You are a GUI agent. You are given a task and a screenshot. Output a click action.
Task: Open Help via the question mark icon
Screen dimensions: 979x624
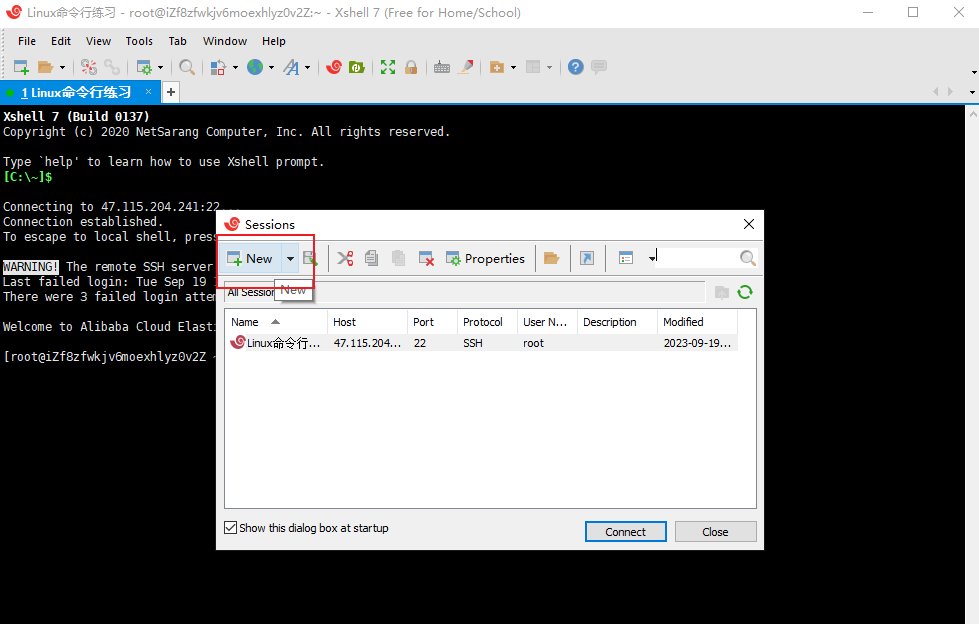click(x=575, y=66)
